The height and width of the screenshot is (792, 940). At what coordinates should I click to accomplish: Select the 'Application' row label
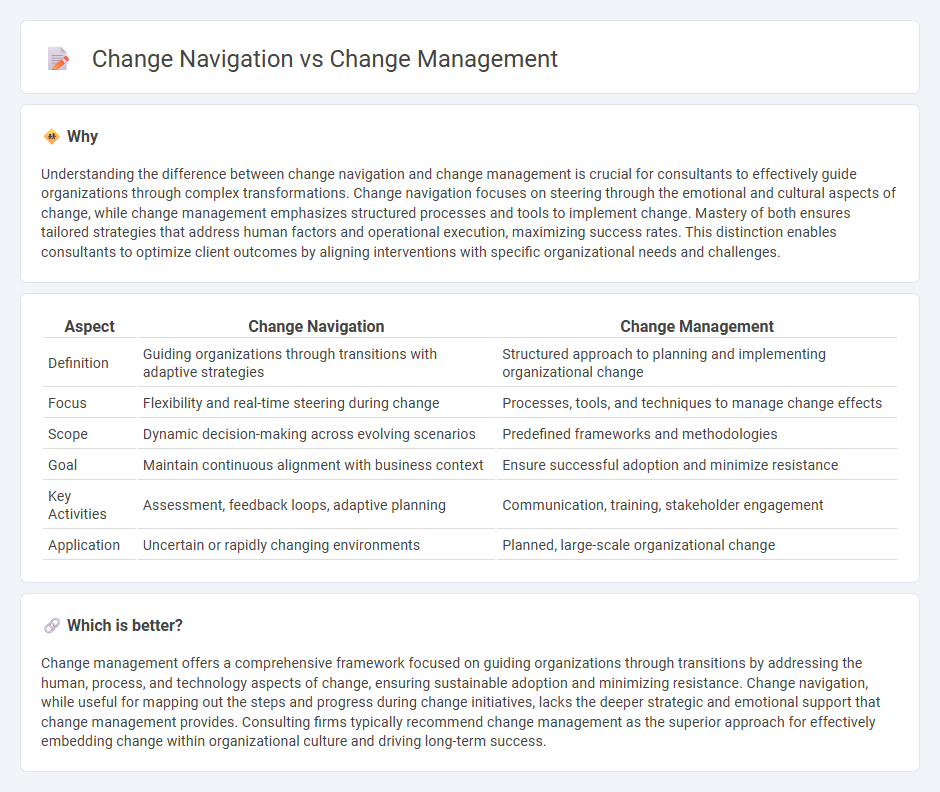84,545
